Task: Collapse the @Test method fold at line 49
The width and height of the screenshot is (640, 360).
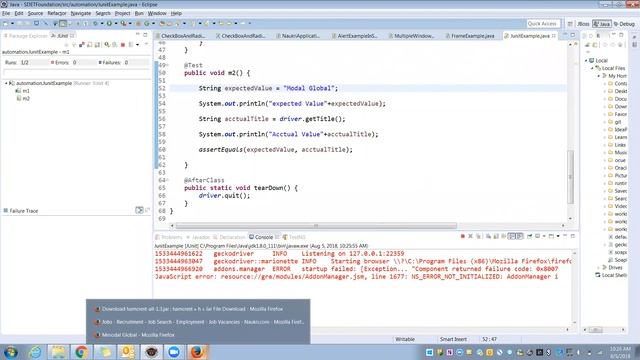Action: (x=167, y=65)
